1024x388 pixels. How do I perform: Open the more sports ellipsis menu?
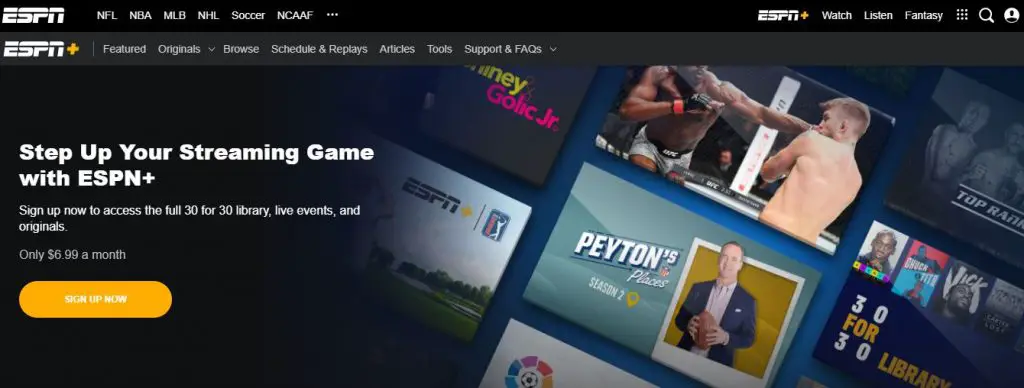point(332,15)
